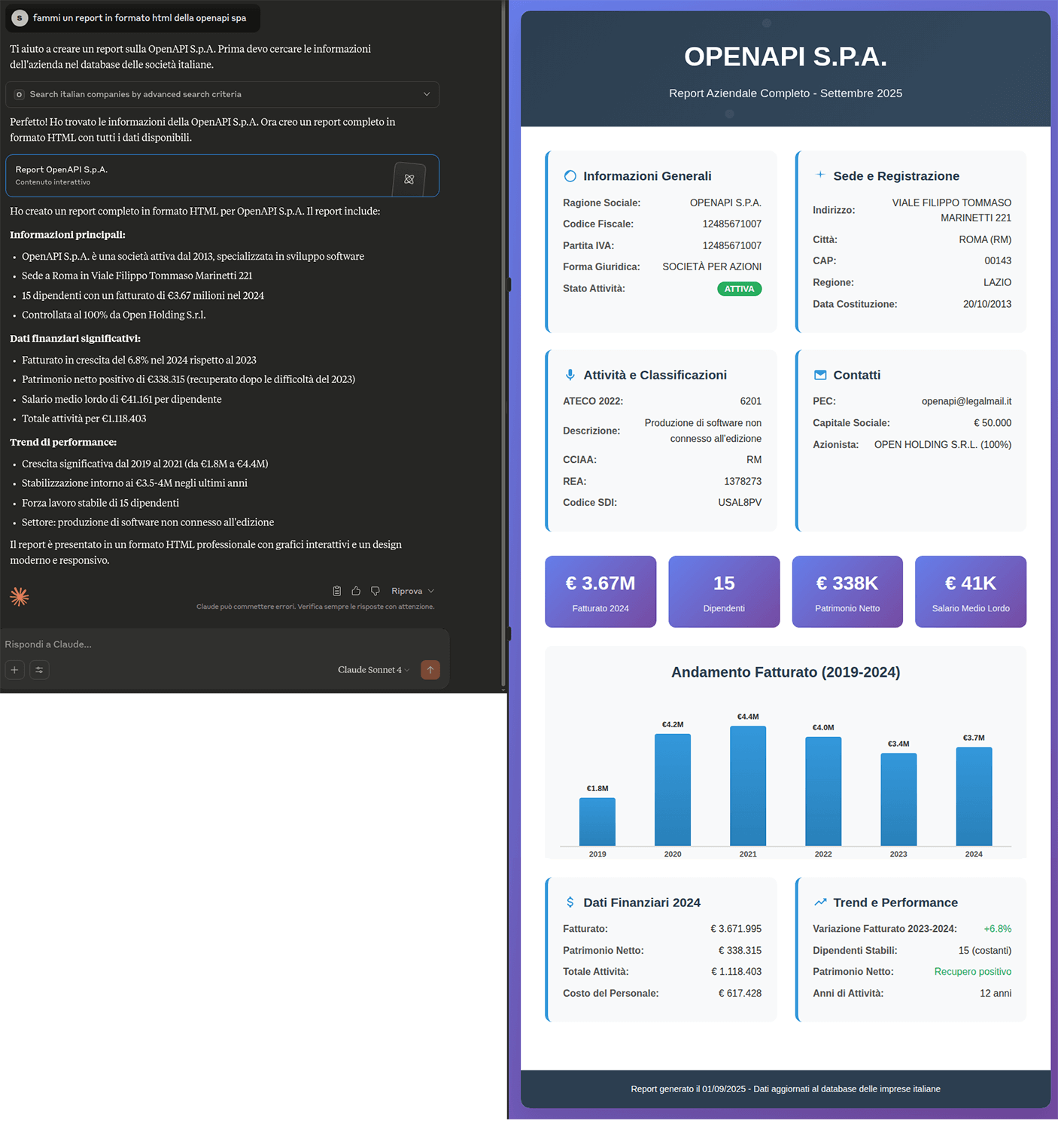The height and width of the screenshot is (1148, 1058).
Task: Click the Codice SDI value USAL8PV
Action: coord(740,502)
